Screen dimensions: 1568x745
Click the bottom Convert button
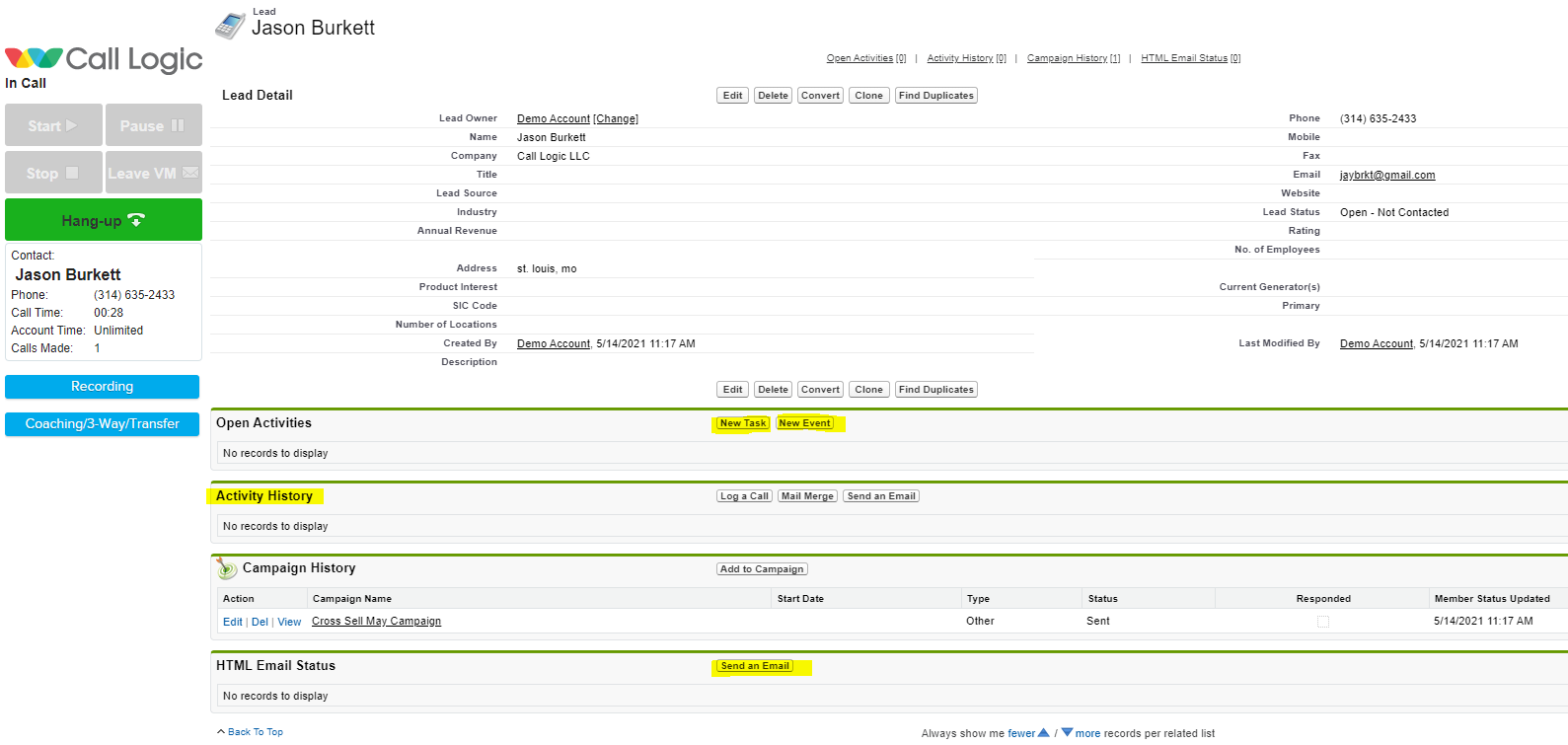pos(820,390)
